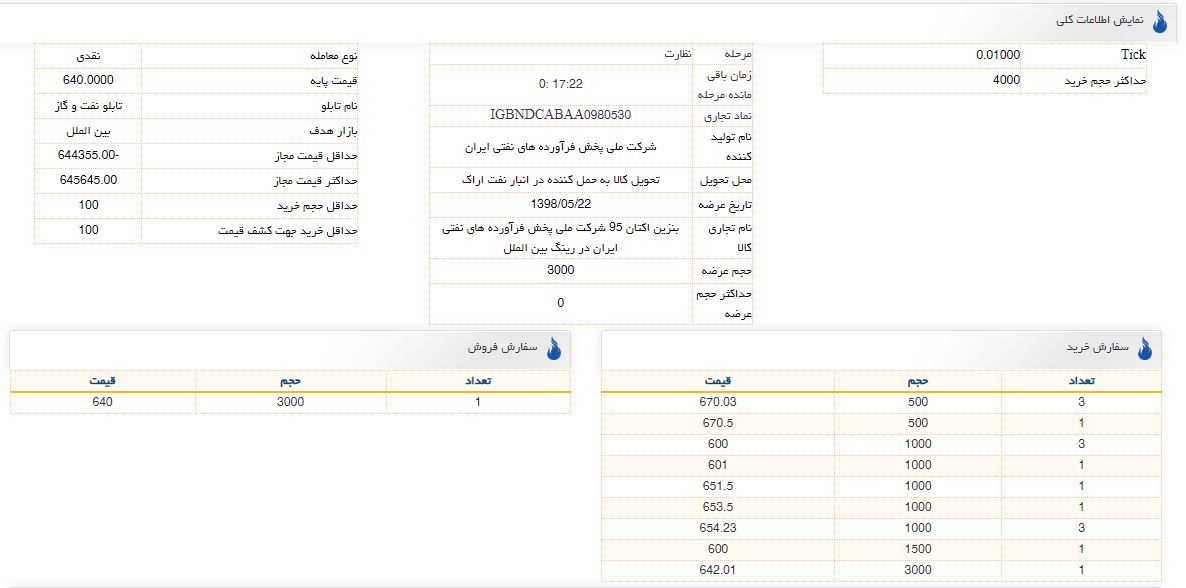
Task: Open the سفارش خرید panel header
Action: (881, 349)
